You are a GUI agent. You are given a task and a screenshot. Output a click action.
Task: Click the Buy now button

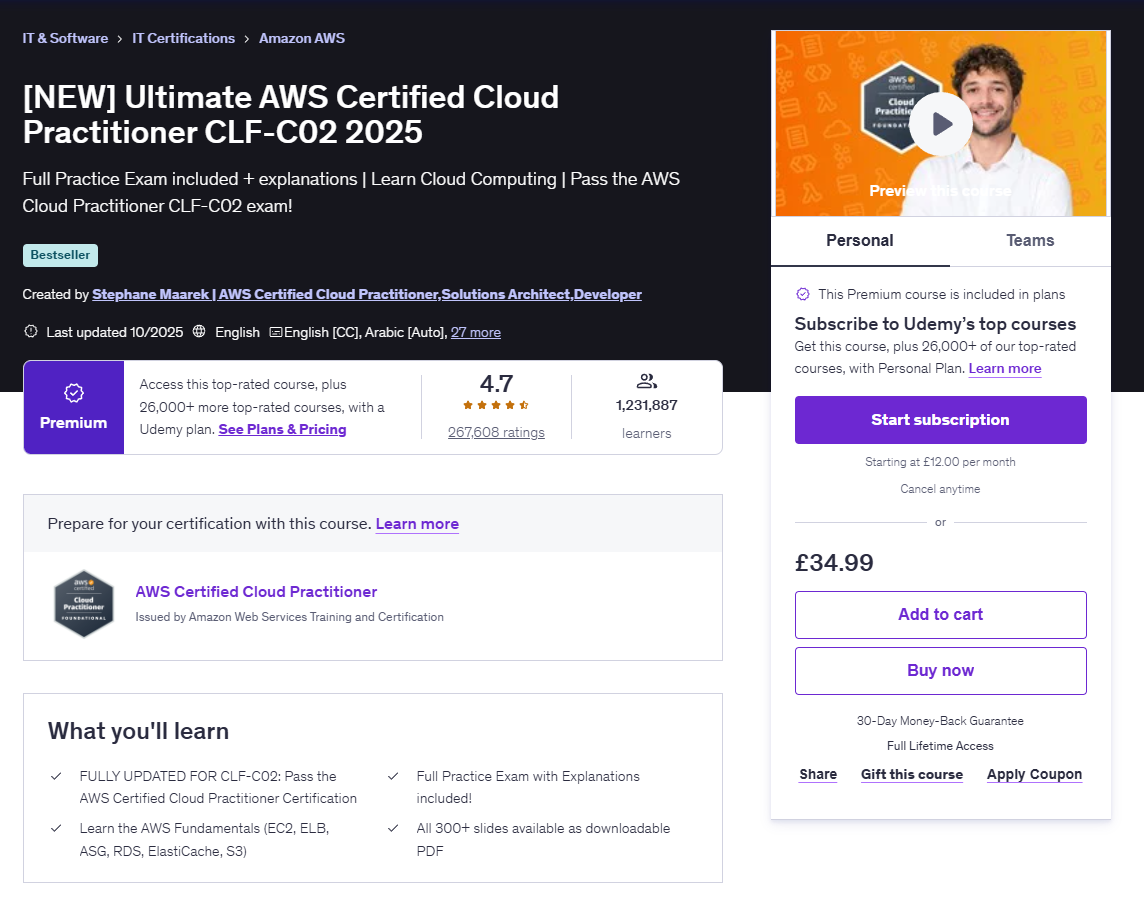tap(940, 671)
